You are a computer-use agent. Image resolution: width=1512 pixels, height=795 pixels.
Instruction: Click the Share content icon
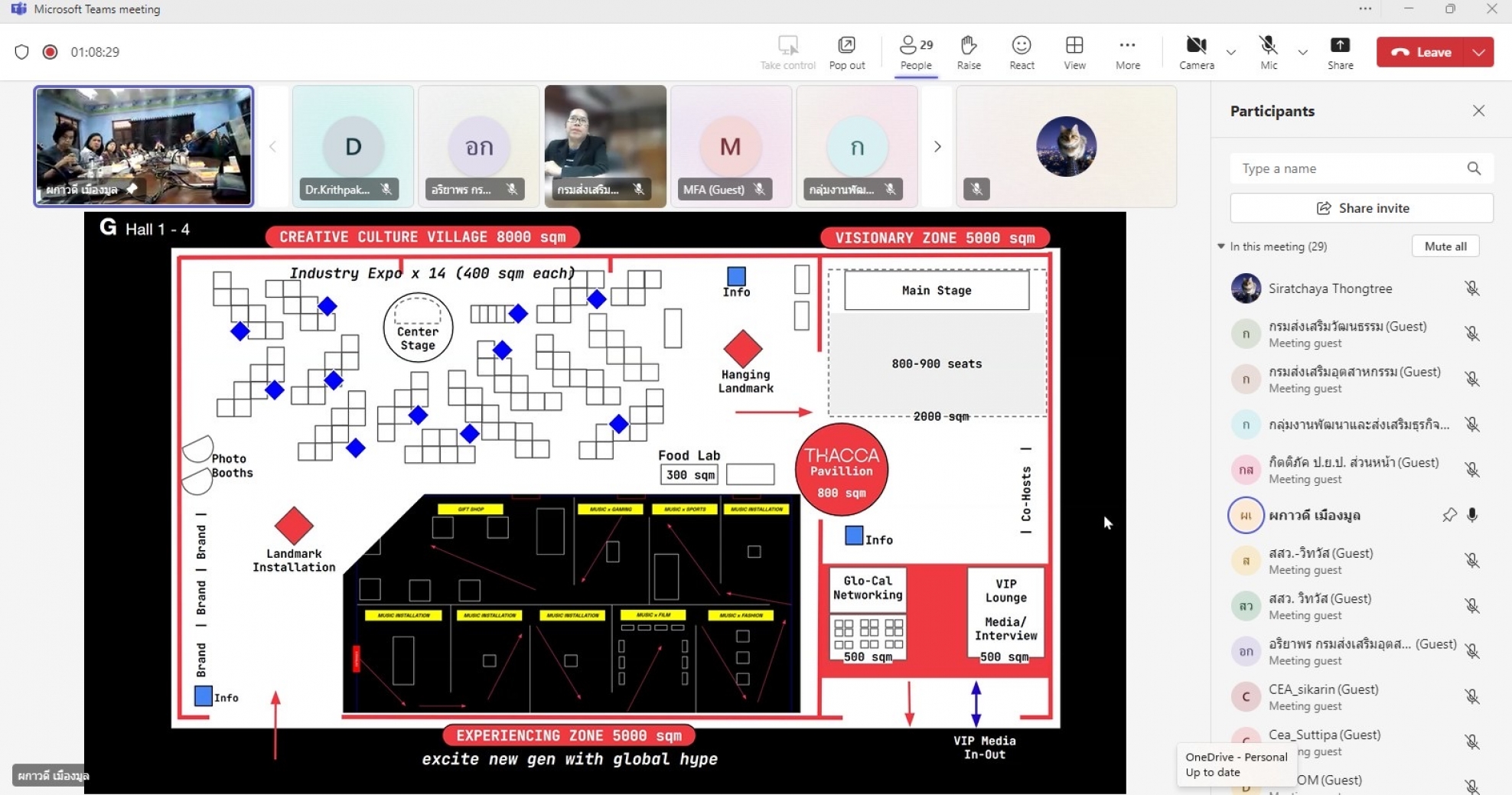[1340, 52]
